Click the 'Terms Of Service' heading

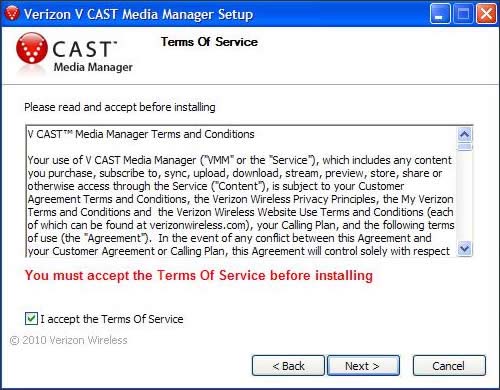click(209, 42)
